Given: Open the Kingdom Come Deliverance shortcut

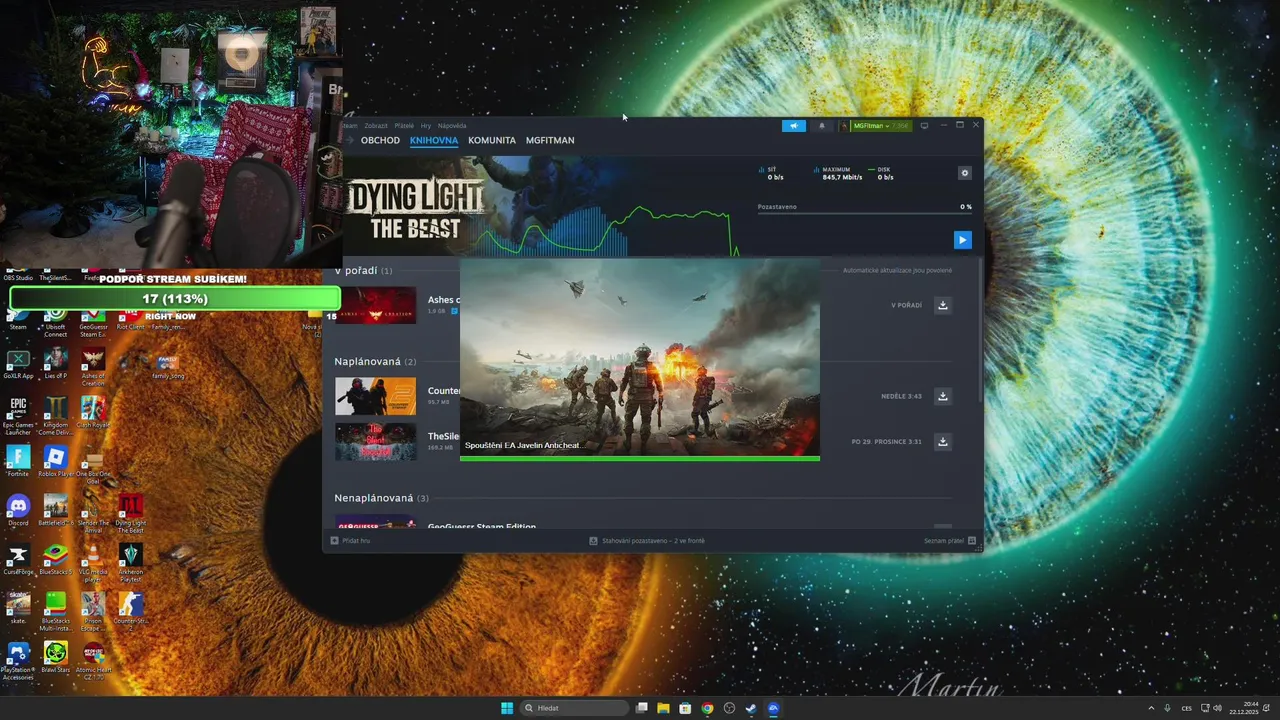Looking at the screenshot, I should point(55,415).
